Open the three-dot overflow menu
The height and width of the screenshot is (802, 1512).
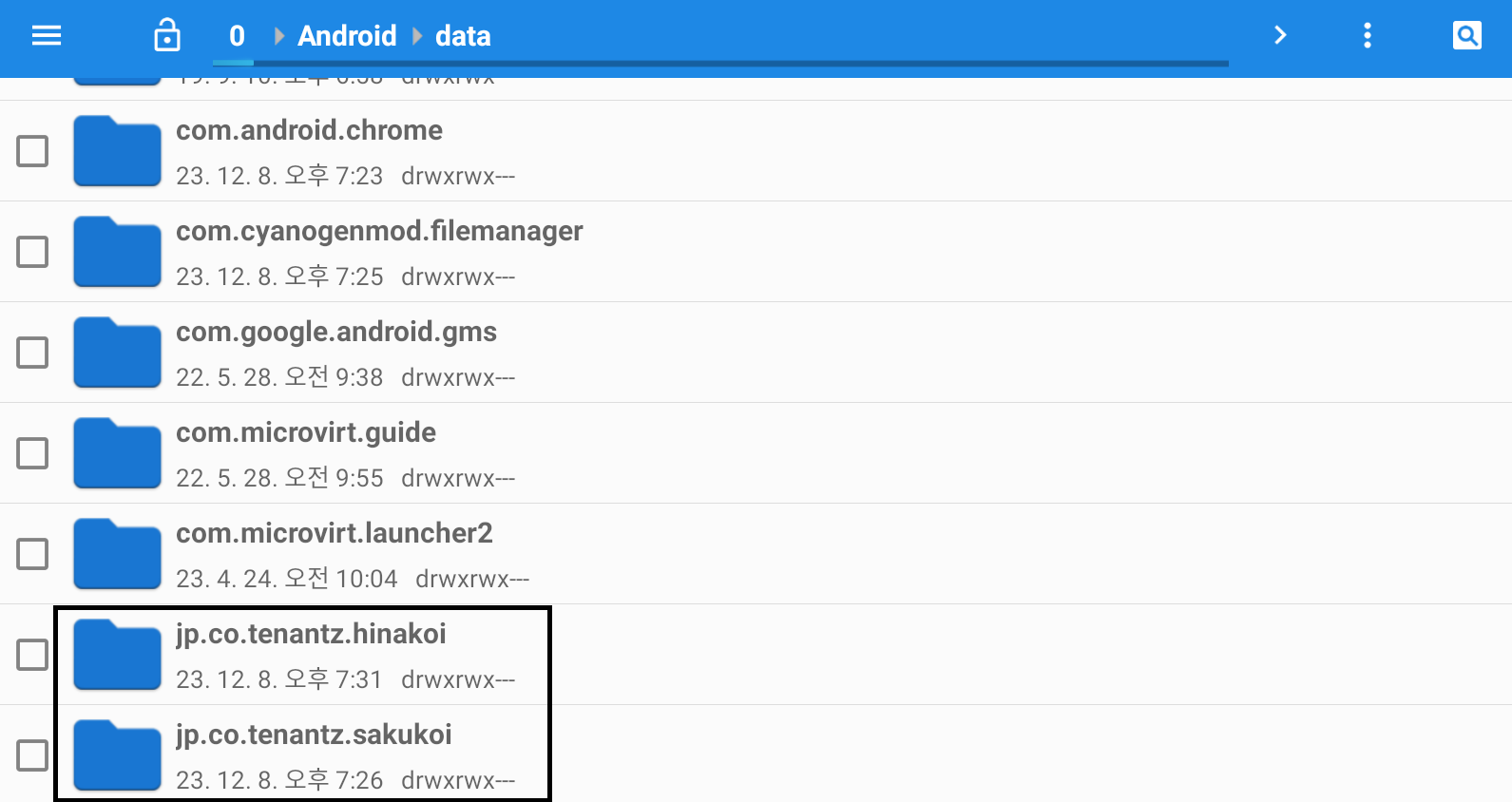click(1368, 35)
